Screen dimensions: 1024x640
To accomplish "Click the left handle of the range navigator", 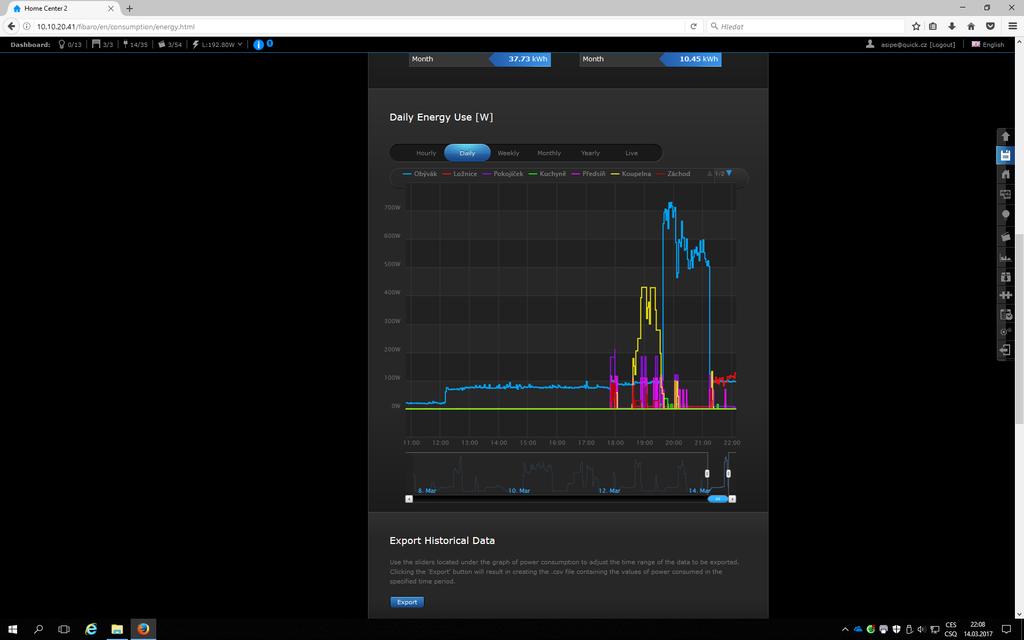I will tap(707, 473).
